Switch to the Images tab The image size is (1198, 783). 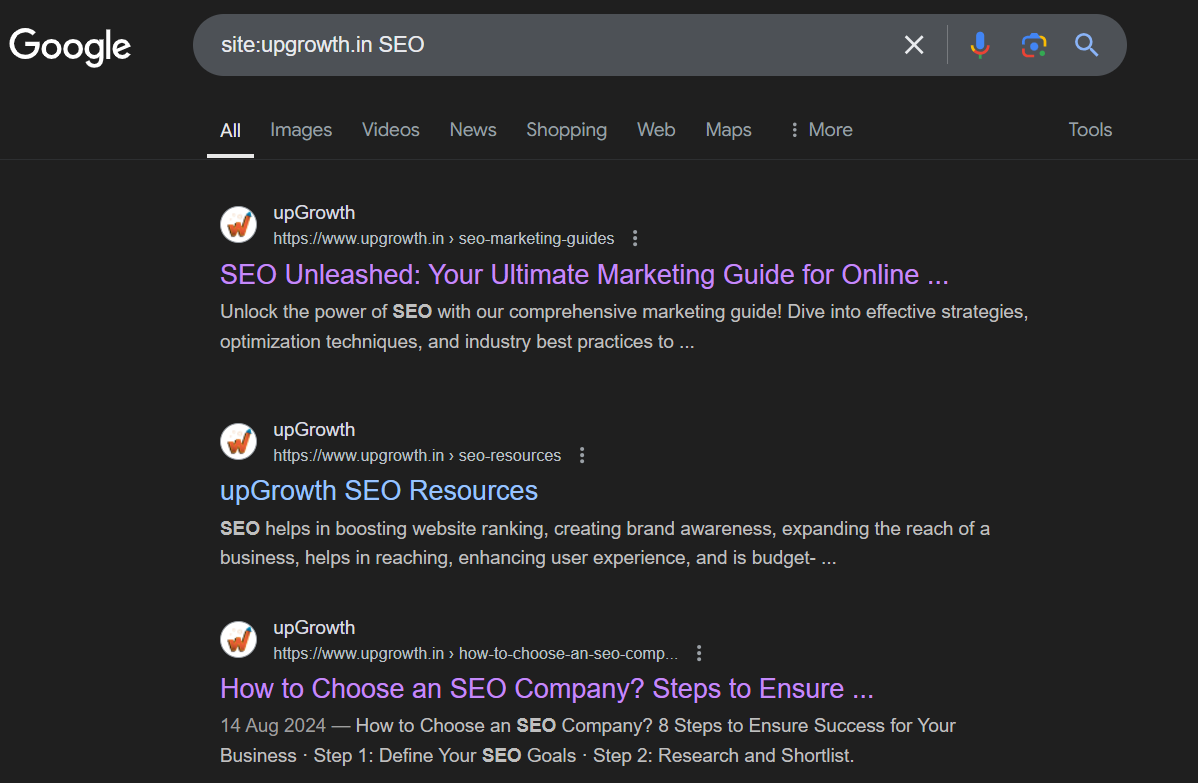[x=301, y=130]
